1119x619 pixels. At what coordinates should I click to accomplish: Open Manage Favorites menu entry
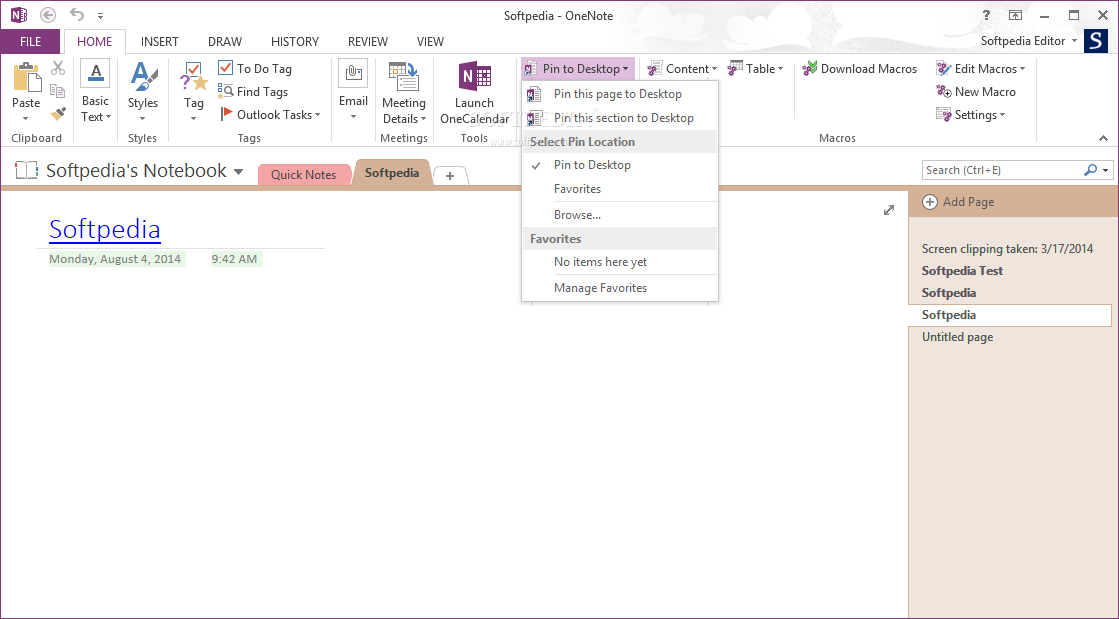(x=619, y=288)
